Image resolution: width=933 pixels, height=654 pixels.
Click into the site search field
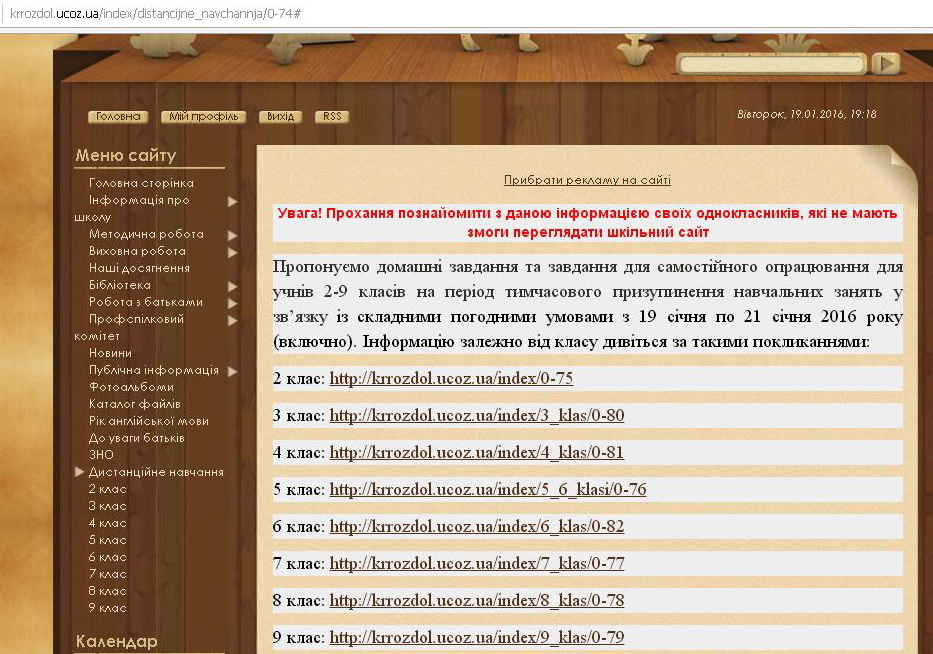tap(772, 64)
